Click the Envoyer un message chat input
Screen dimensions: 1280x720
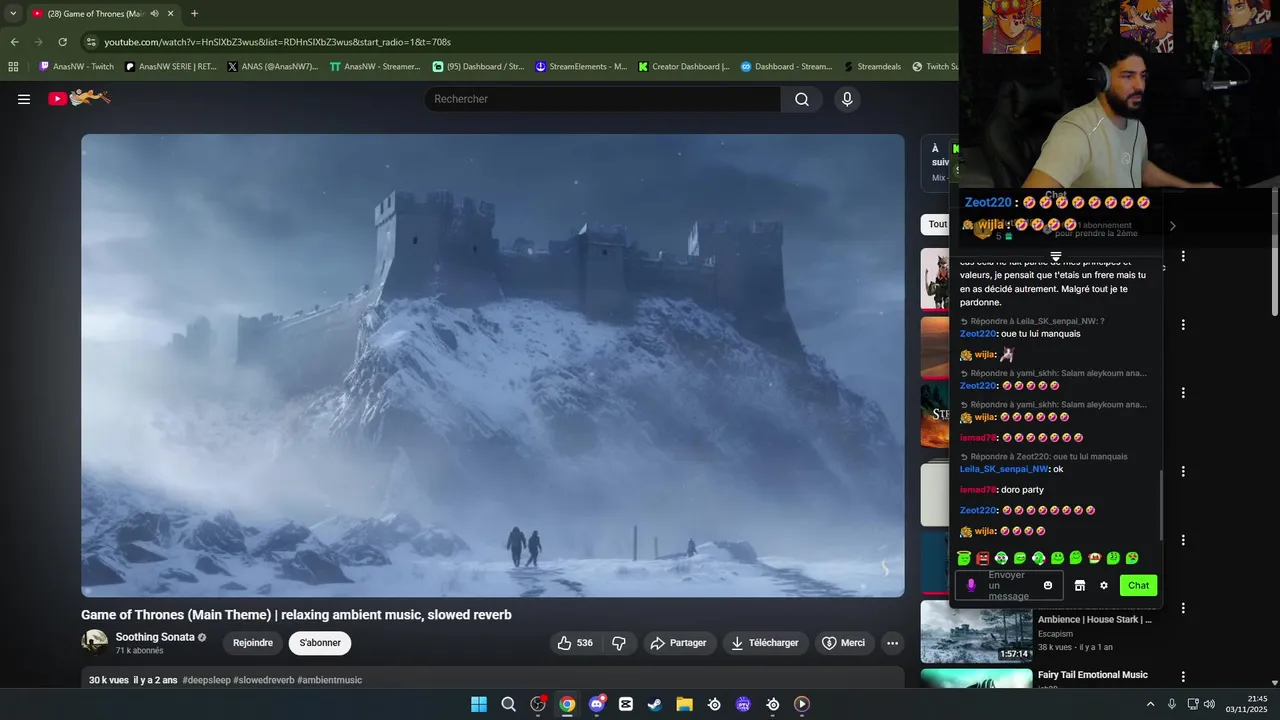point(1008,586)
